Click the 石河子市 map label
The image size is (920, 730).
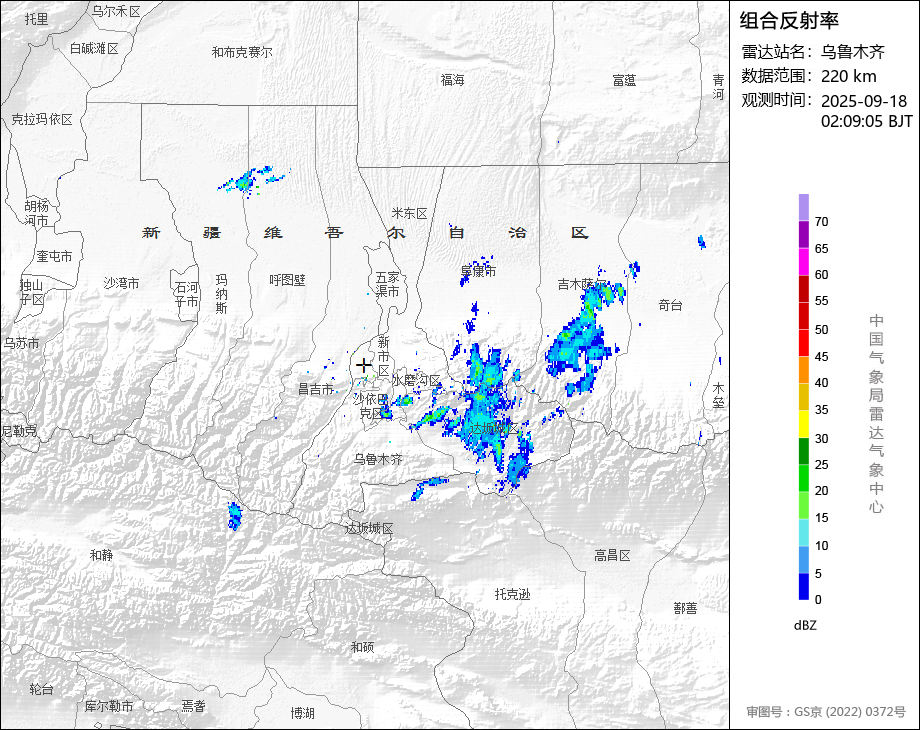(187, 295)
